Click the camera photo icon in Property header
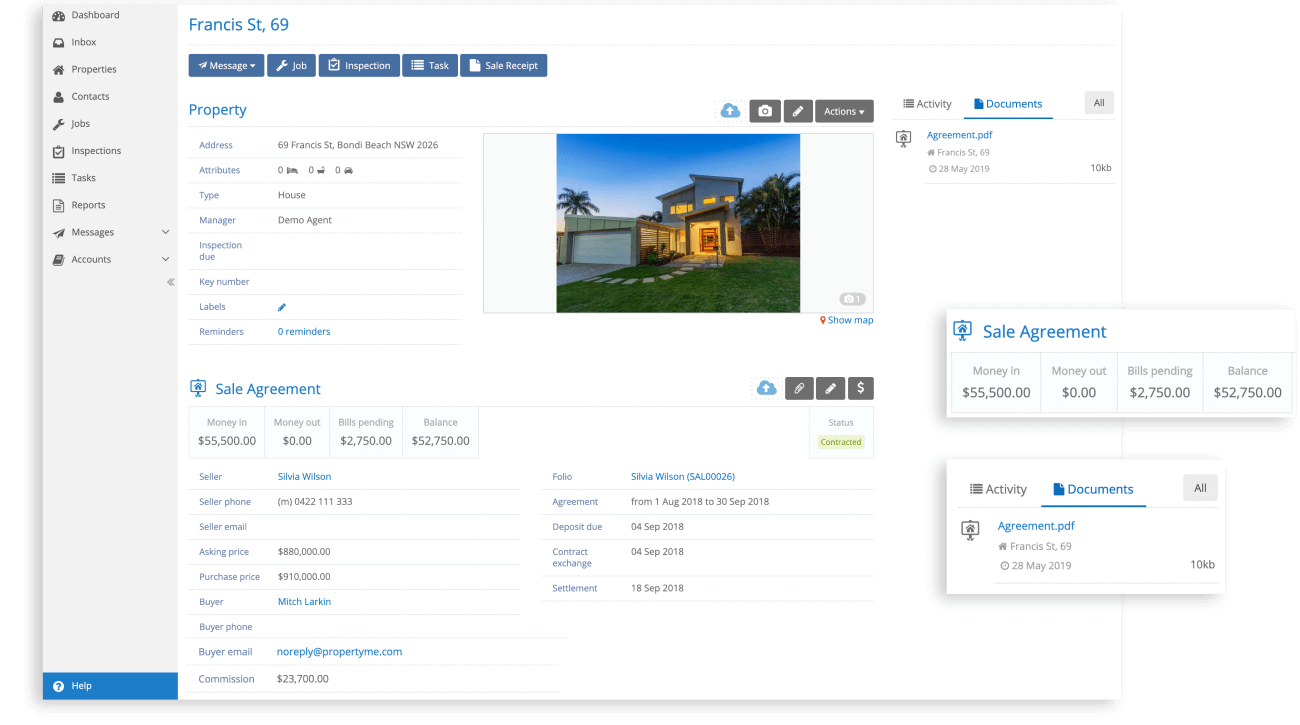The image size is (1300, 725). coord(765,111)
